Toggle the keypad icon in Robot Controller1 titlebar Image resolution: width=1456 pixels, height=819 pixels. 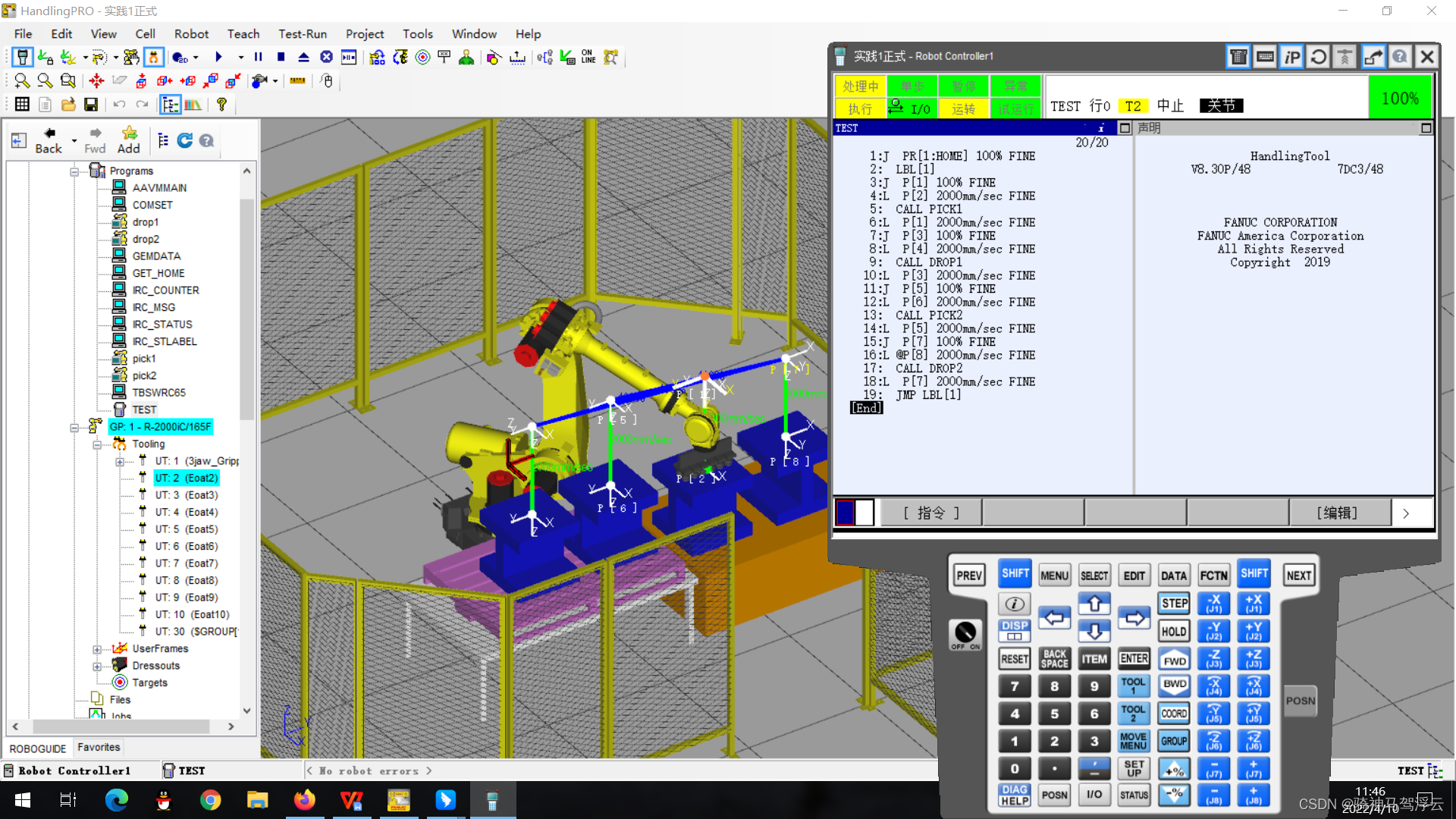point(1238,57)
